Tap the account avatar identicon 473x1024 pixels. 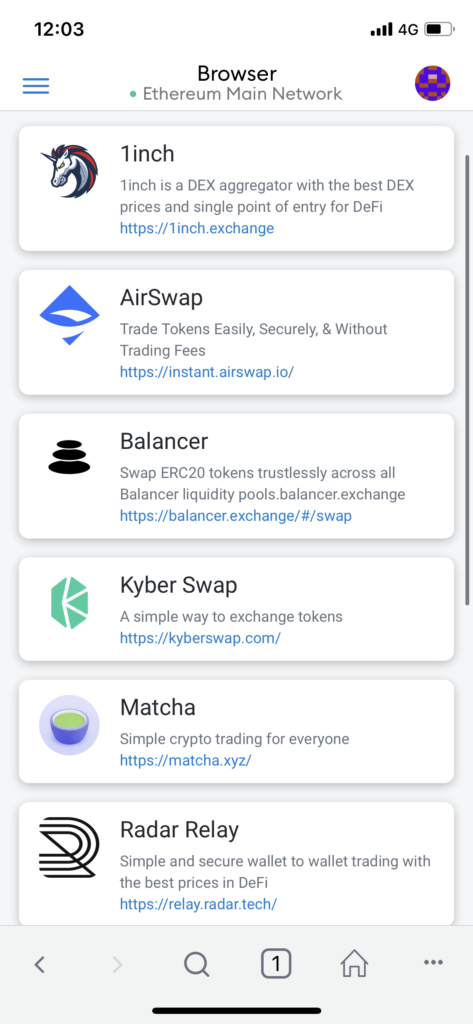point(432,84)
